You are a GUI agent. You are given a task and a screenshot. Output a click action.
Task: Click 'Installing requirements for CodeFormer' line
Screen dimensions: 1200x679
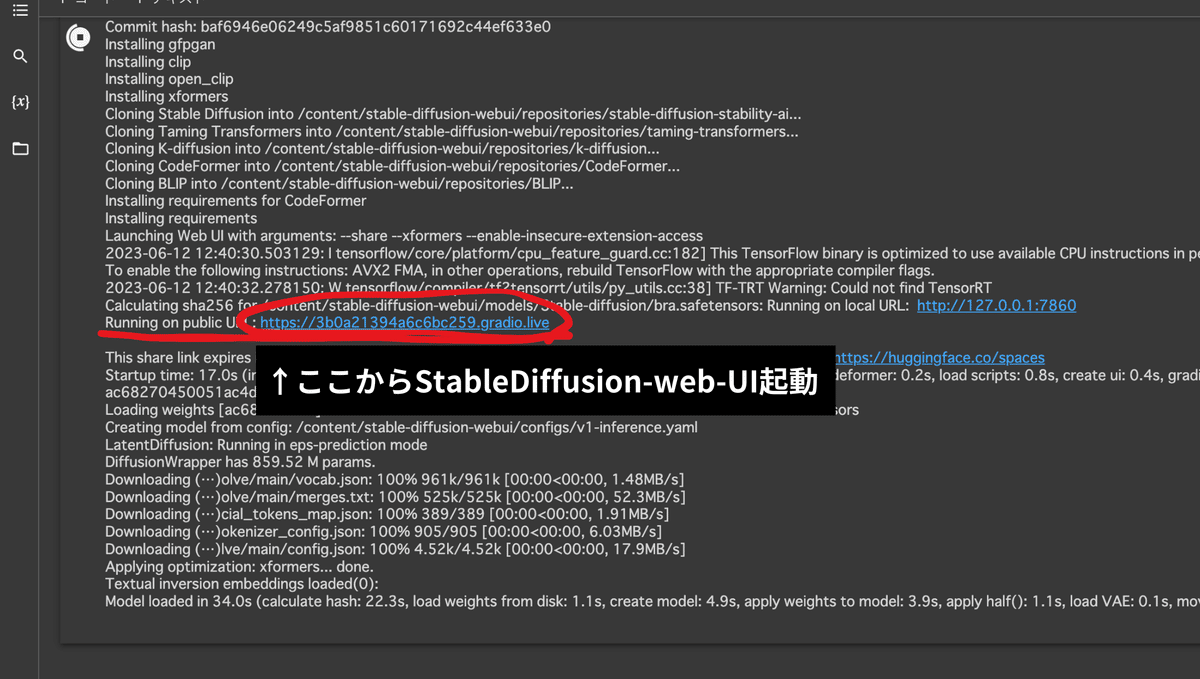[x=236, y=201]
